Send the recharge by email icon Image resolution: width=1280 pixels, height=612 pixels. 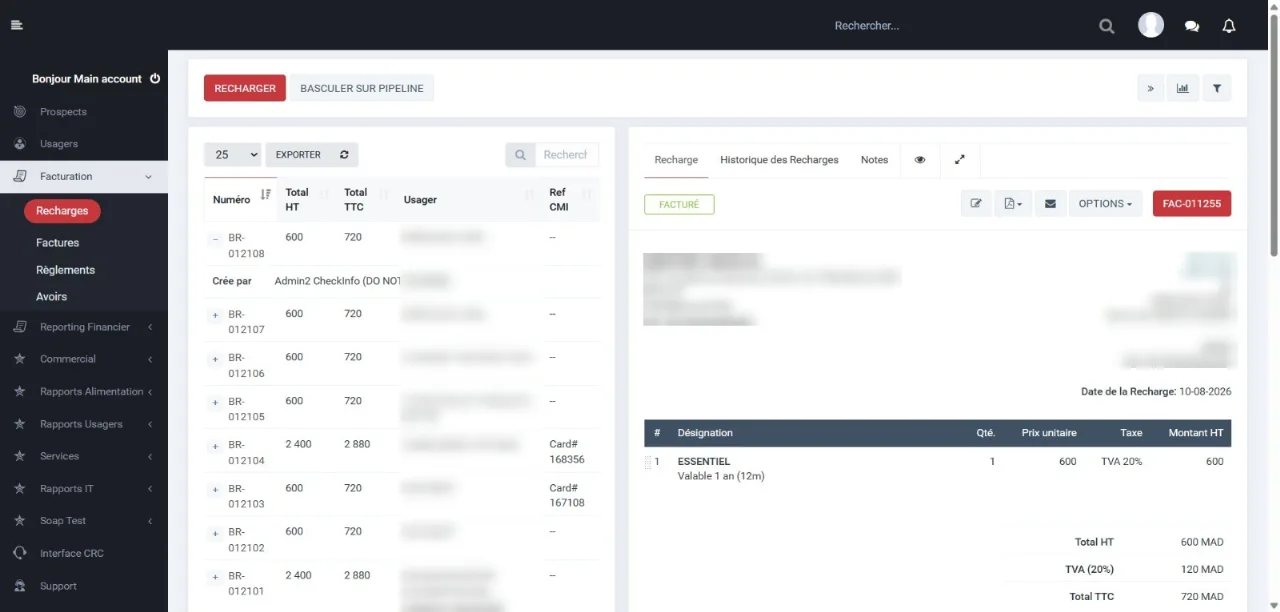coord(1050,204)
